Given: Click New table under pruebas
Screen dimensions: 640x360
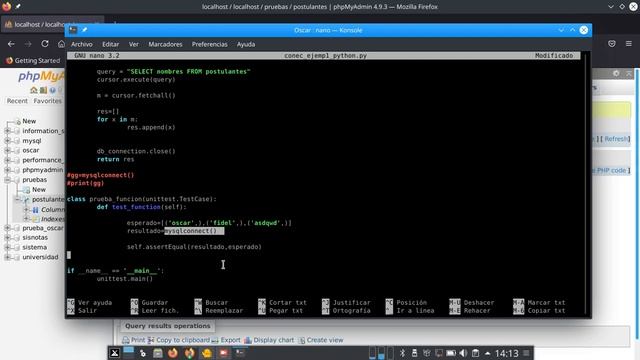Looking at the screenshot, I should 39,189.
